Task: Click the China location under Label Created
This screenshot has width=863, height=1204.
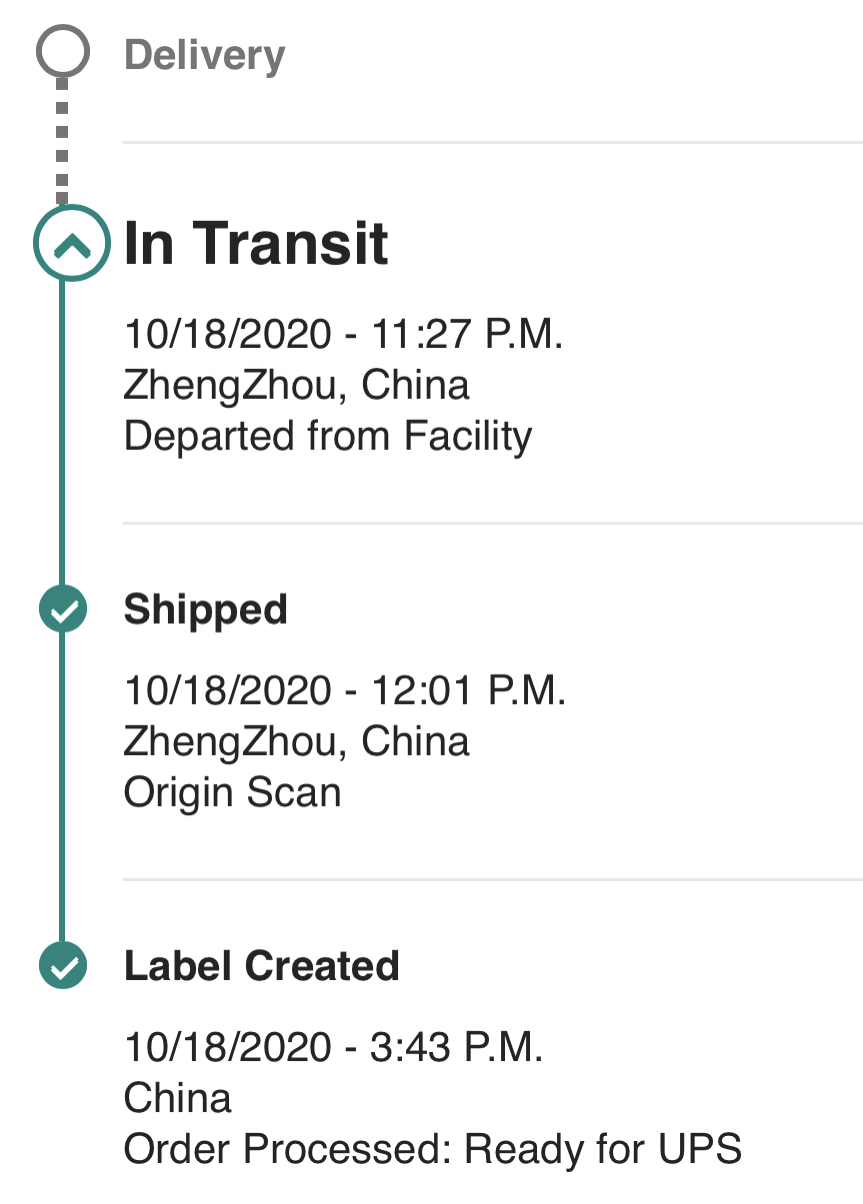Action: (177, 1098)
